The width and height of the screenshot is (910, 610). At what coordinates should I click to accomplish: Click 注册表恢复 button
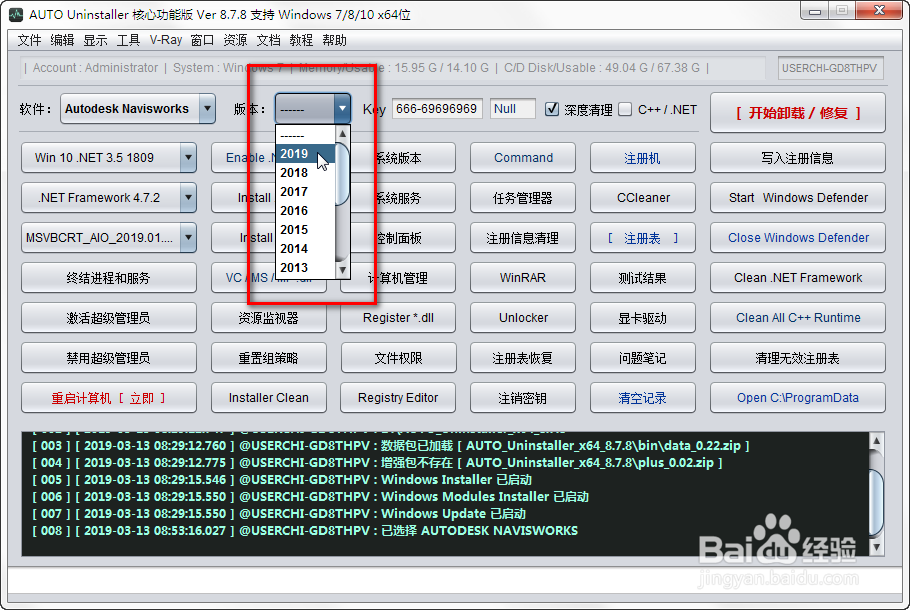(523, 358)
